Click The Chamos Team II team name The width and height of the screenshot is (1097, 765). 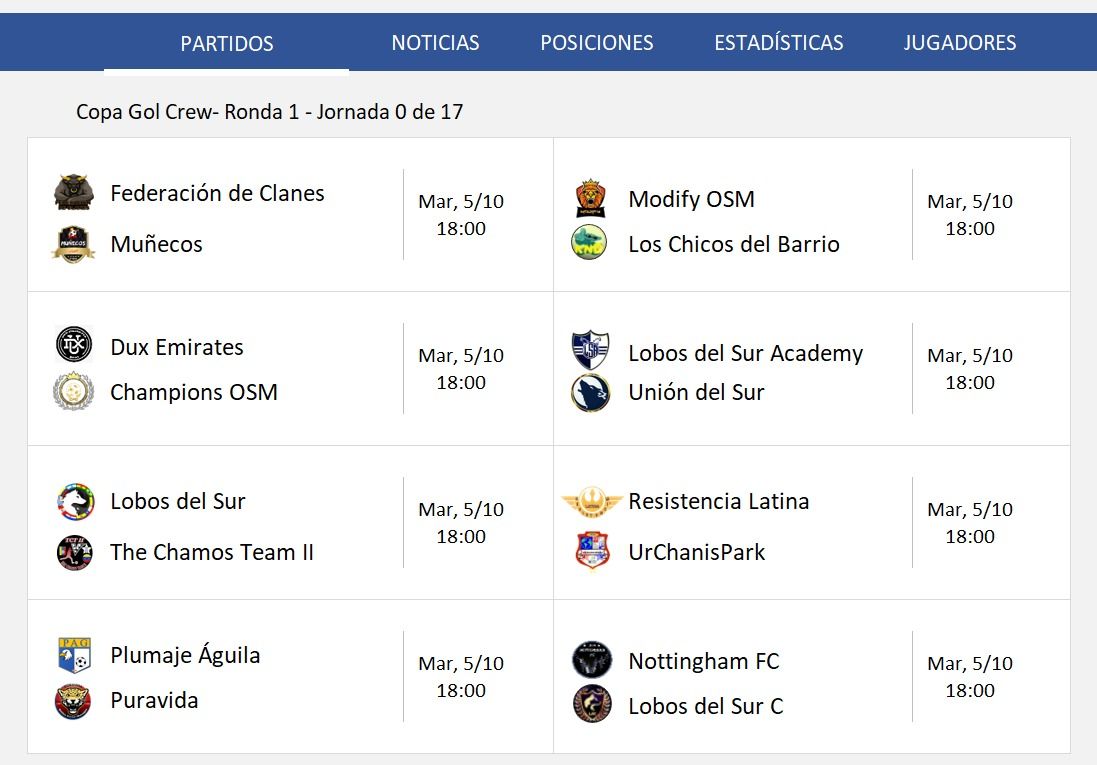pyautogui.click(x=212, y=552)
